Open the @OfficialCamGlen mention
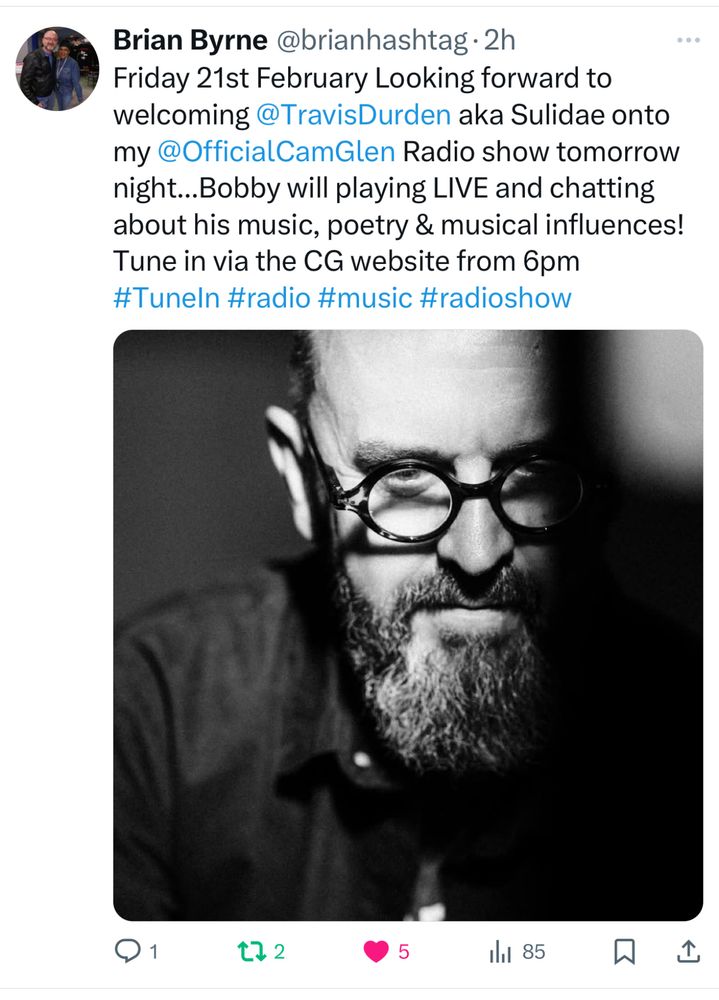The height and width of the screenshot is (1000, 719). pos(276,152)
